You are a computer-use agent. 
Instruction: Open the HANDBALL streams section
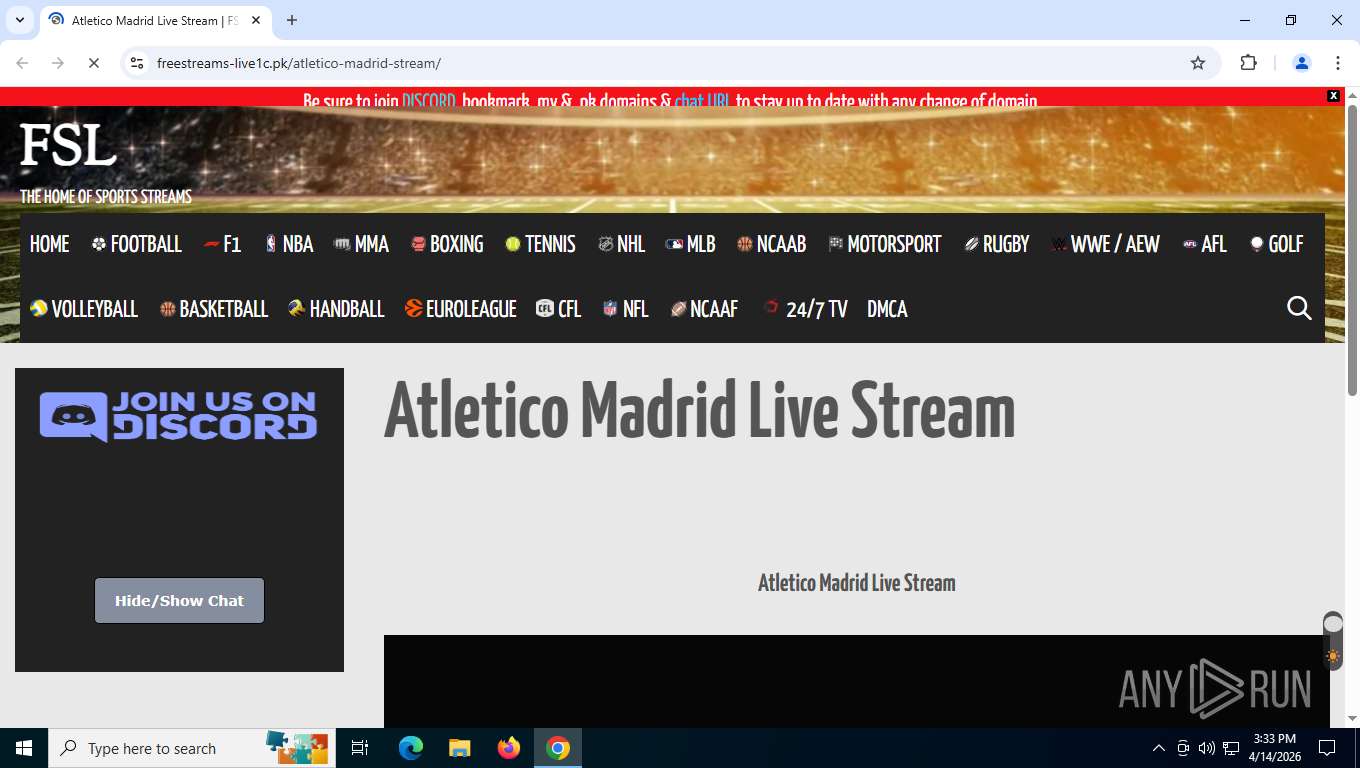(336, 309)
